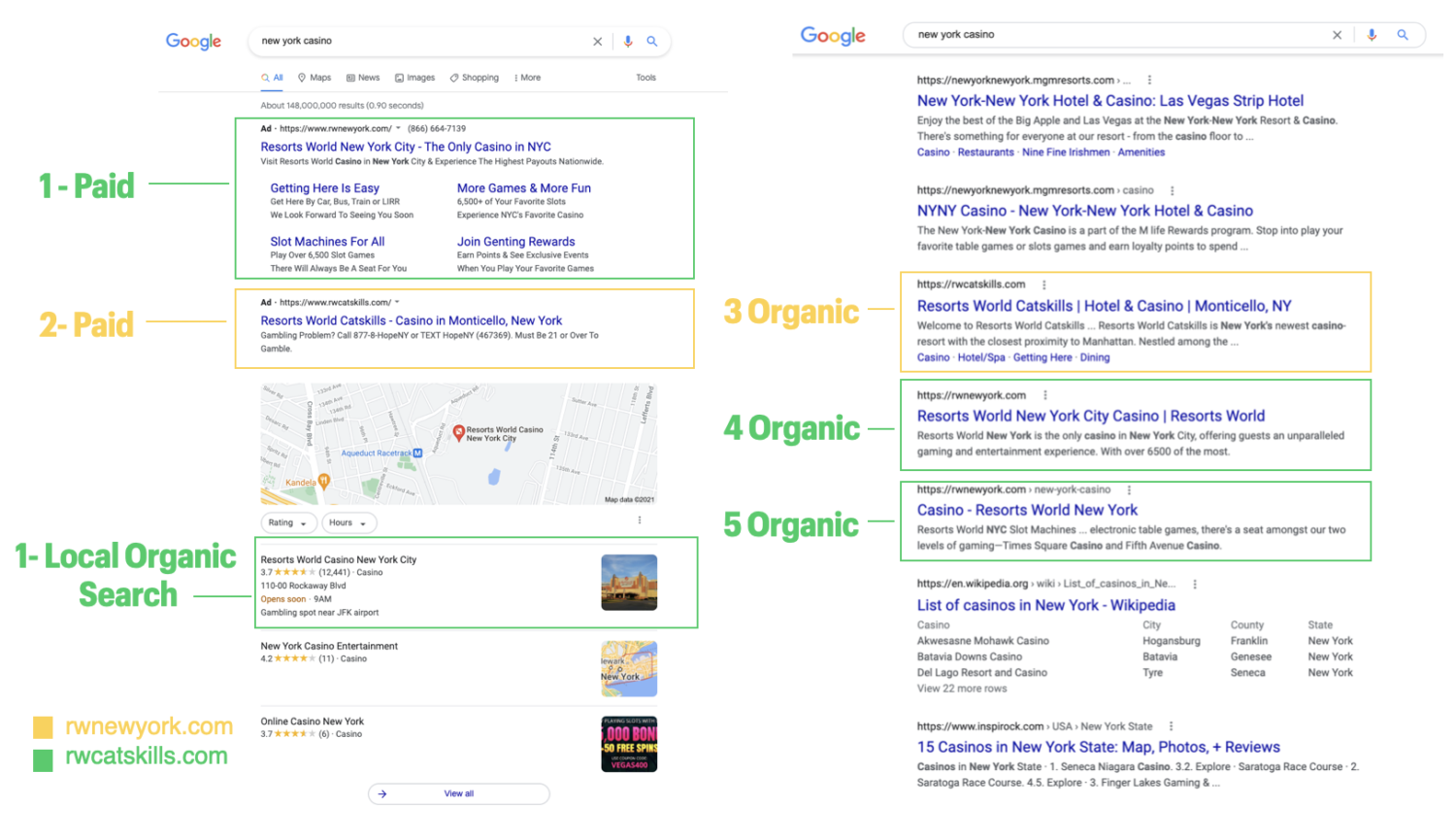Click the magnifier search icon in right bar
The image size is (1456, 840).
point(1403,35)
